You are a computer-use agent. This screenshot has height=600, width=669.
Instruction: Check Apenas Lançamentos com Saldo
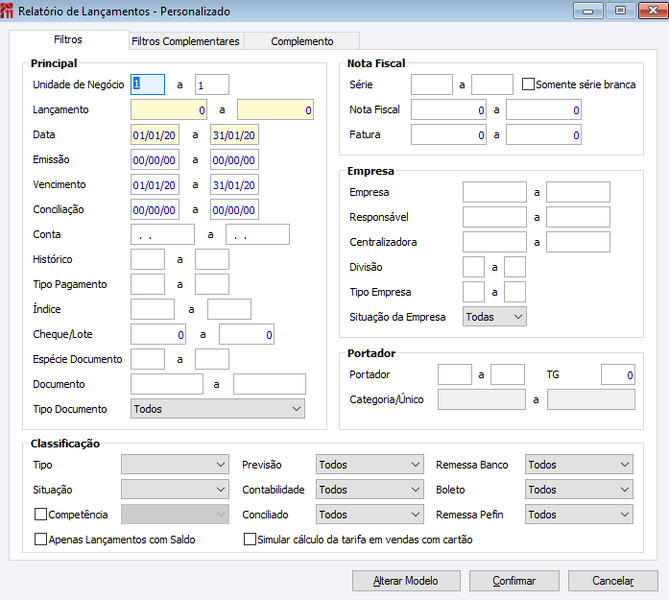[41, 539]
